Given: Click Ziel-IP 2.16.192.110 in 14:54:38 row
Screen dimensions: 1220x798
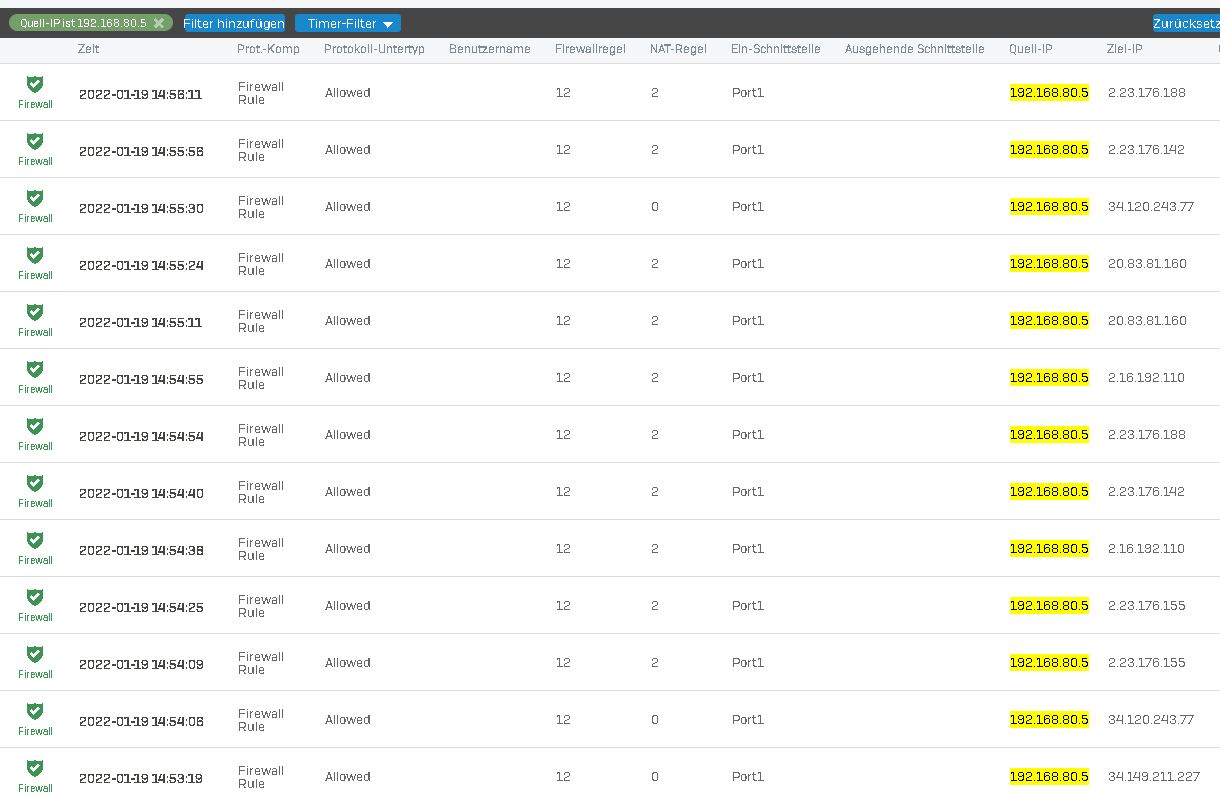Looking at the screenshot, I should coord(1146,548).
